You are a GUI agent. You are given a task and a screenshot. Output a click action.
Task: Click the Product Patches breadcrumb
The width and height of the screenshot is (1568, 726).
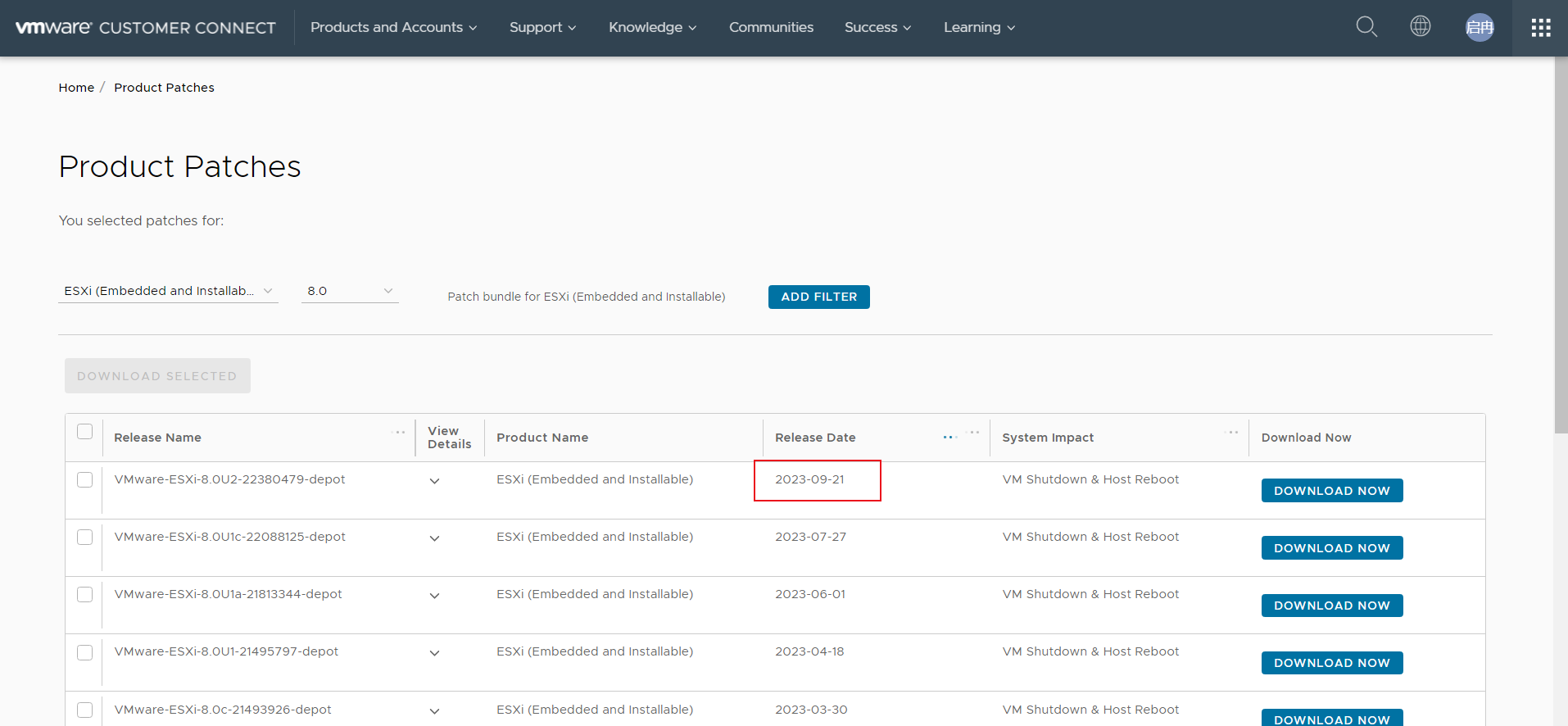164,88
